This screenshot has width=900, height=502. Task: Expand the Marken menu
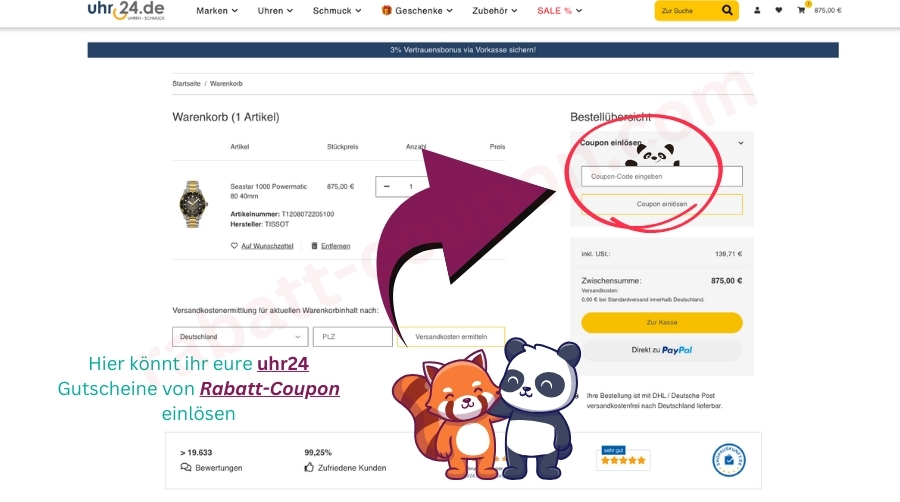point(217,10)
